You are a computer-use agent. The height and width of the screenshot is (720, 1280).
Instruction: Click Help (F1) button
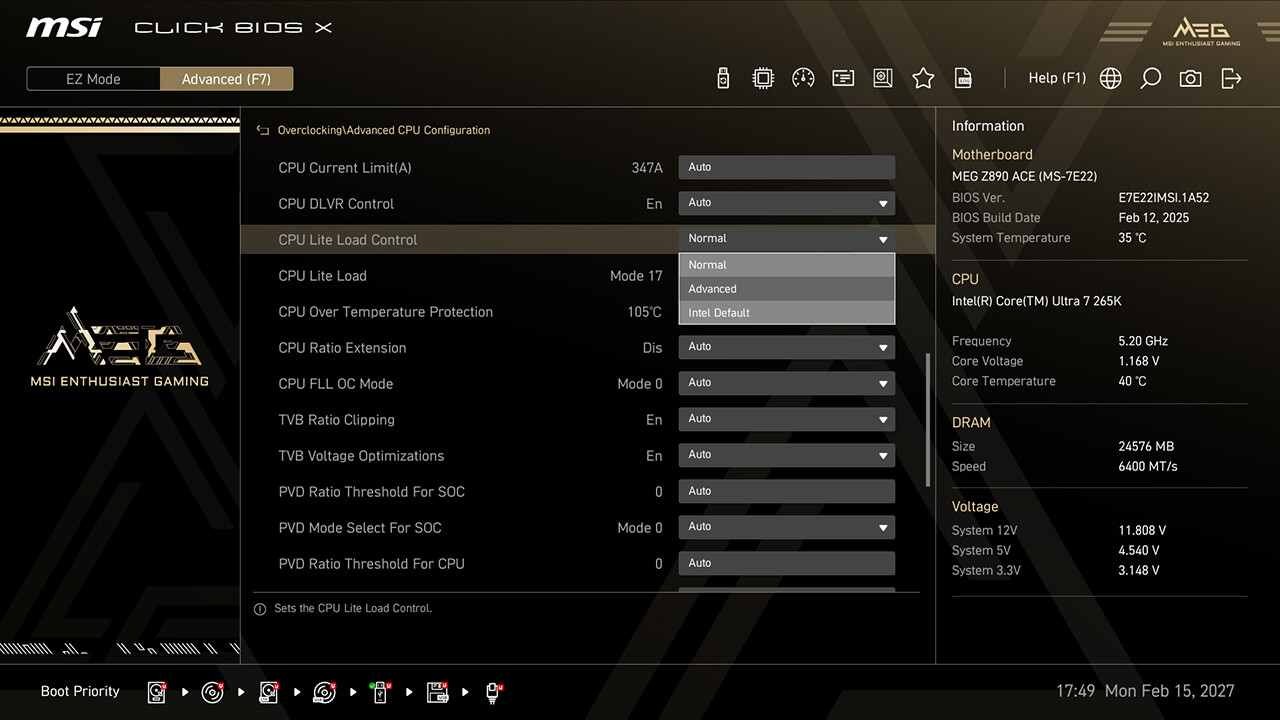[1056, 78]
